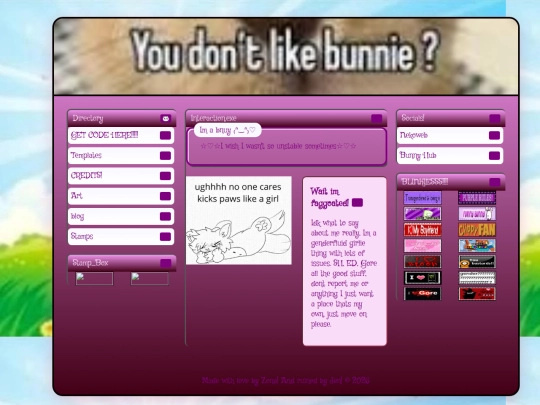
Task: Click the purple striped blinkie with green character
Action: coord(423,214)
